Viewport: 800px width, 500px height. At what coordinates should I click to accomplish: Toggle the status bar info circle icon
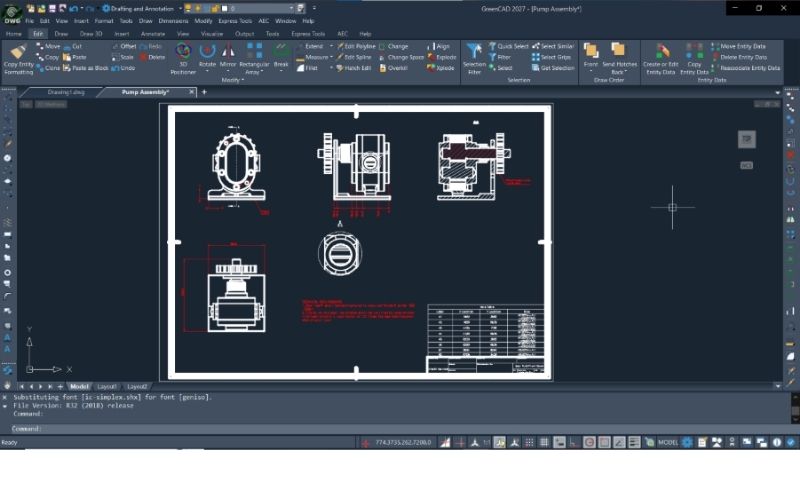777,442
